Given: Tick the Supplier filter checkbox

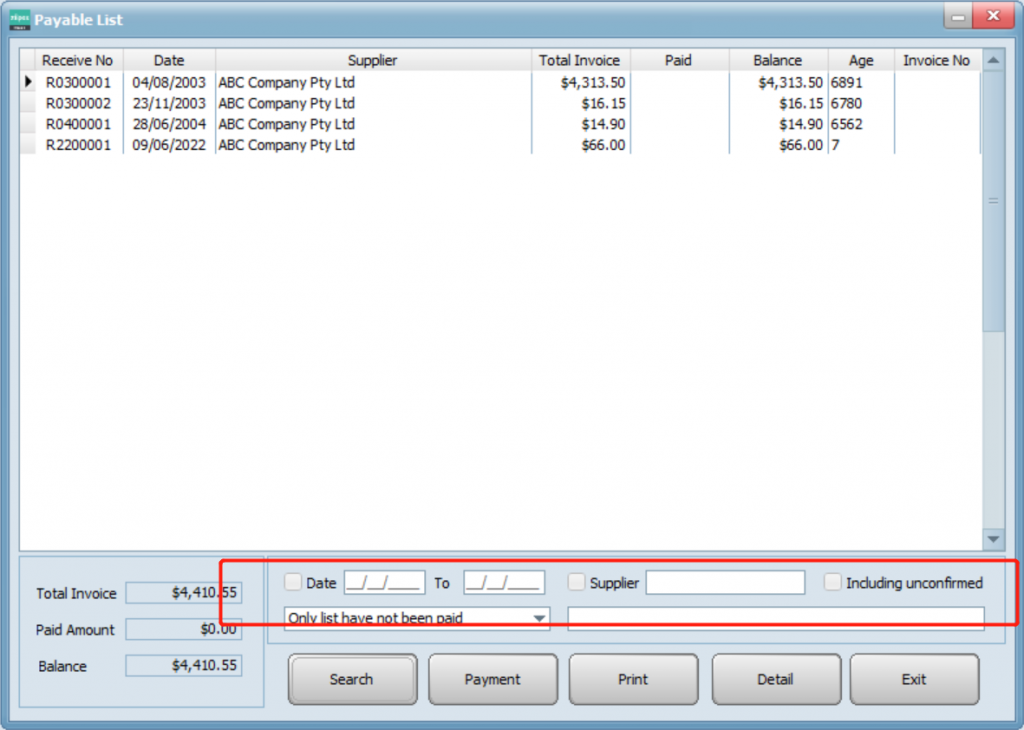Looking at the screenshot, I should (x=577, y=582).
